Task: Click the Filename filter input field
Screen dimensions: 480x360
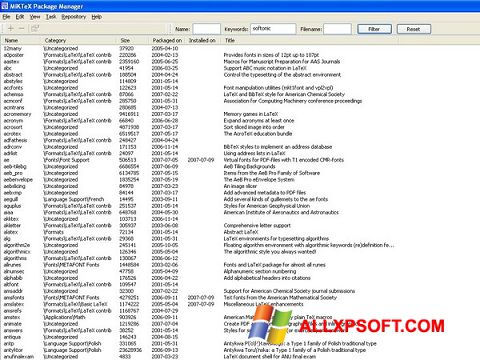Action: coord(337,29)
